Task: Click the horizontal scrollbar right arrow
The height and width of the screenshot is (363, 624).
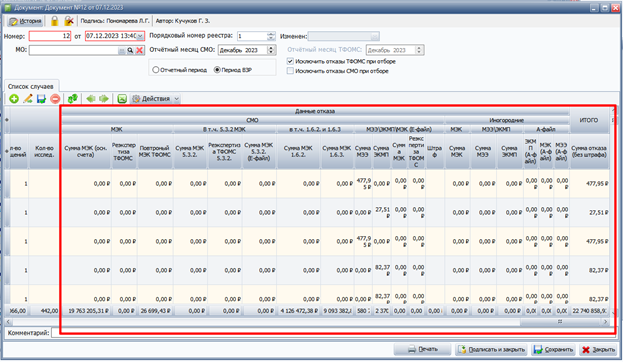Action: pyautogui.click(x=605, y=322)
